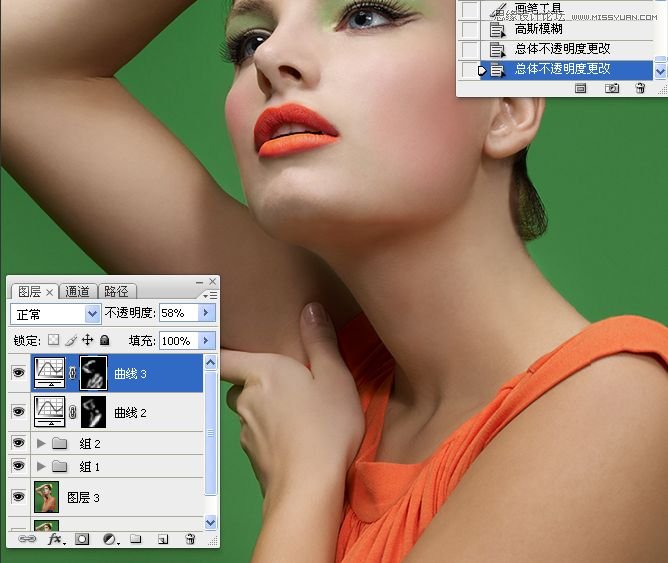The height and width of the screenshot is (563, 668).
Task: Click the 图层 3 image thumbnail
Action: 46,497
